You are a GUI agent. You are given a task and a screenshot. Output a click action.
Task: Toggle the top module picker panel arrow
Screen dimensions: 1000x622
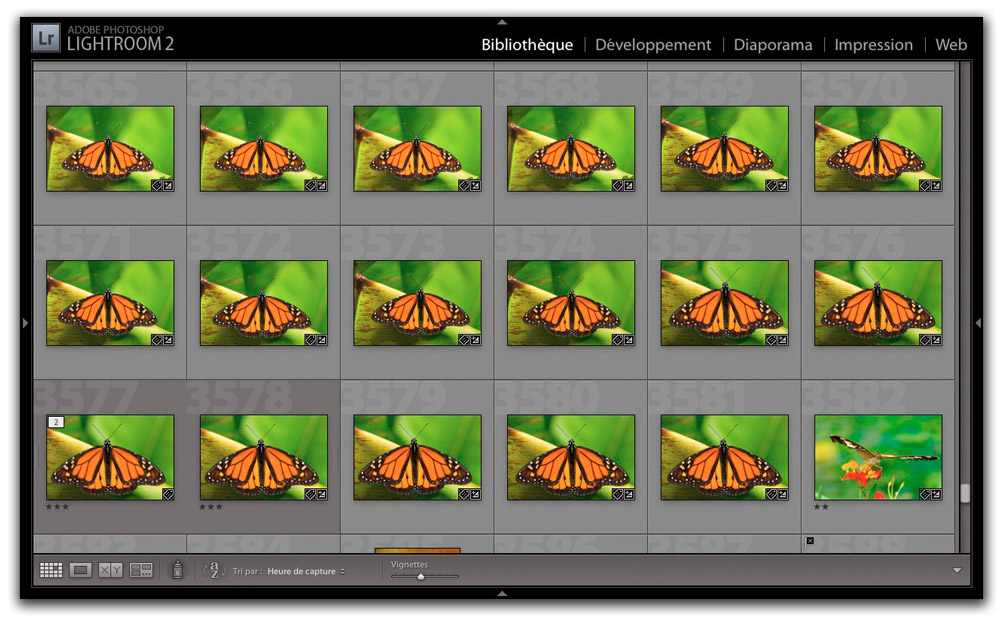[x=502, y=22]
